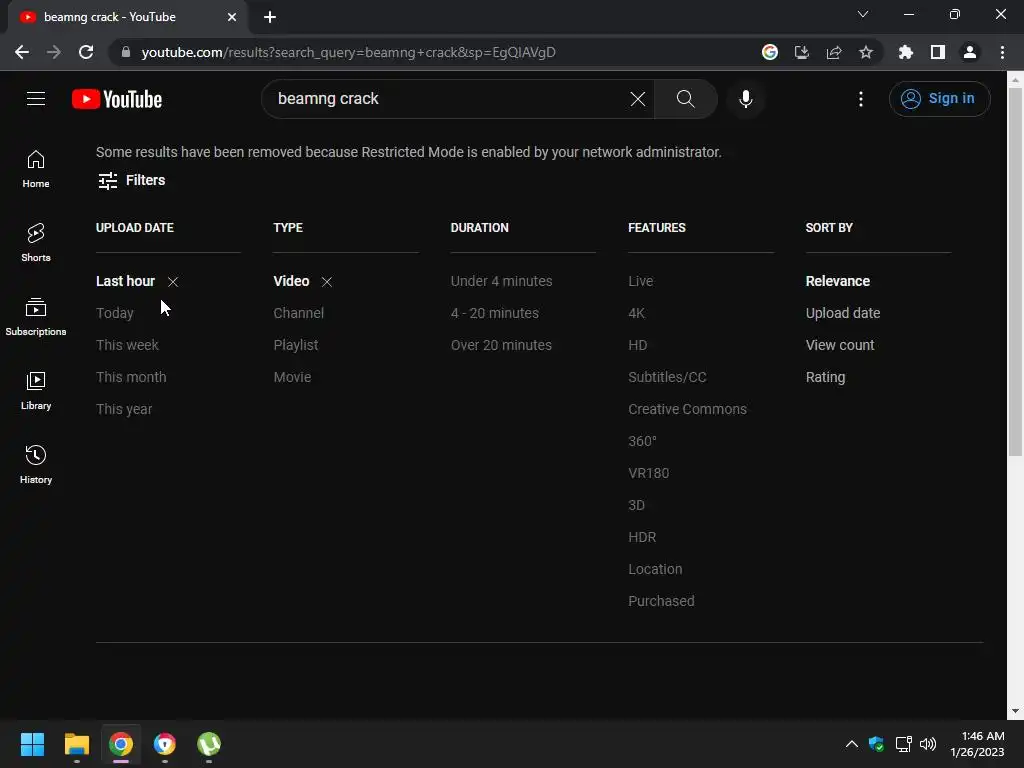Open the Windows Start menu
The width and height of the screenshot is (1024, 768).
(x=32, y=744)
